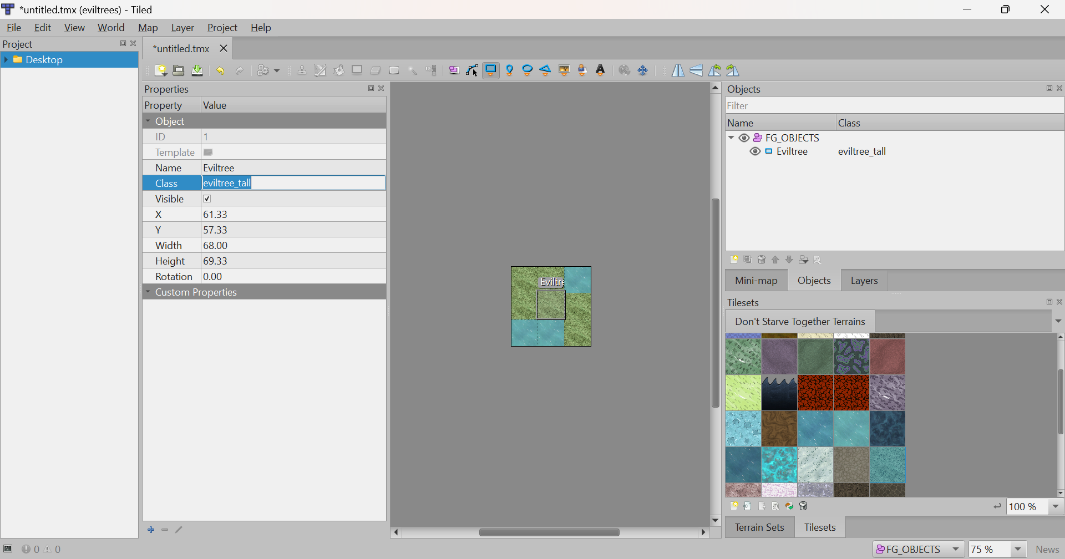Uncheck the Visible property checkbox
Image resolution: width=1065 pixels, height=559 pixels.
coord(208,199)
